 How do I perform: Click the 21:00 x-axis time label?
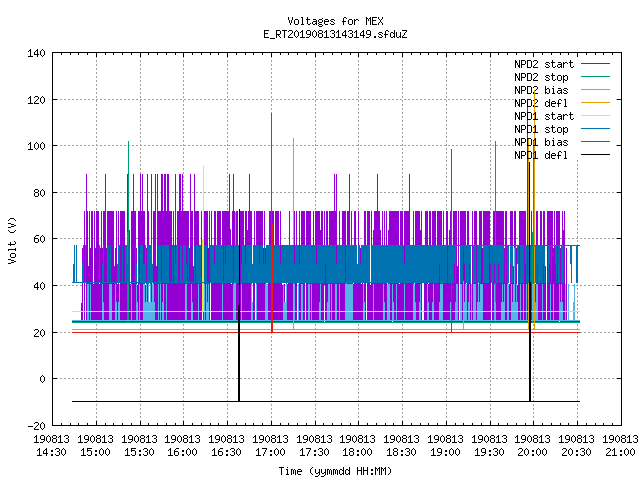pos(620,453)
